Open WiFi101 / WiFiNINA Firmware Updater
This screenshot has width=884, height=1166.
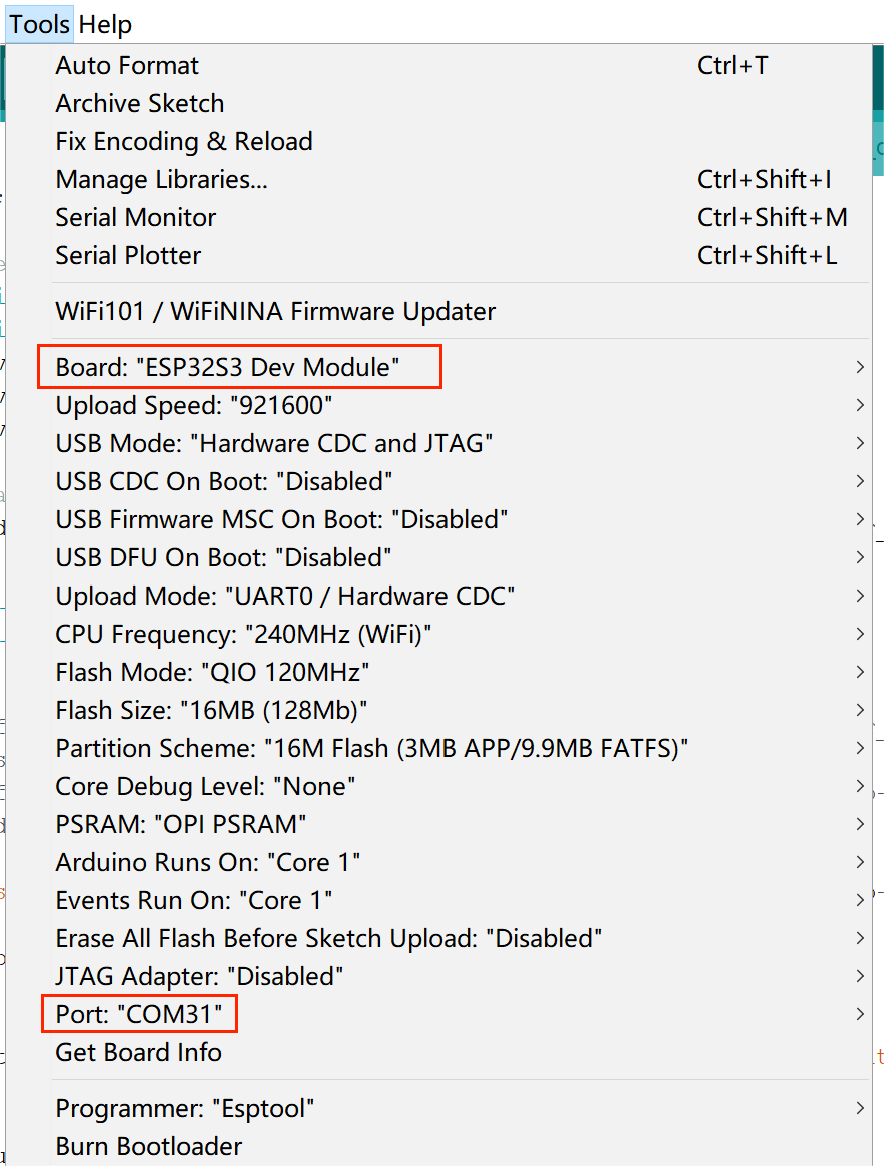pyautogui.click(x=461, y=311)
